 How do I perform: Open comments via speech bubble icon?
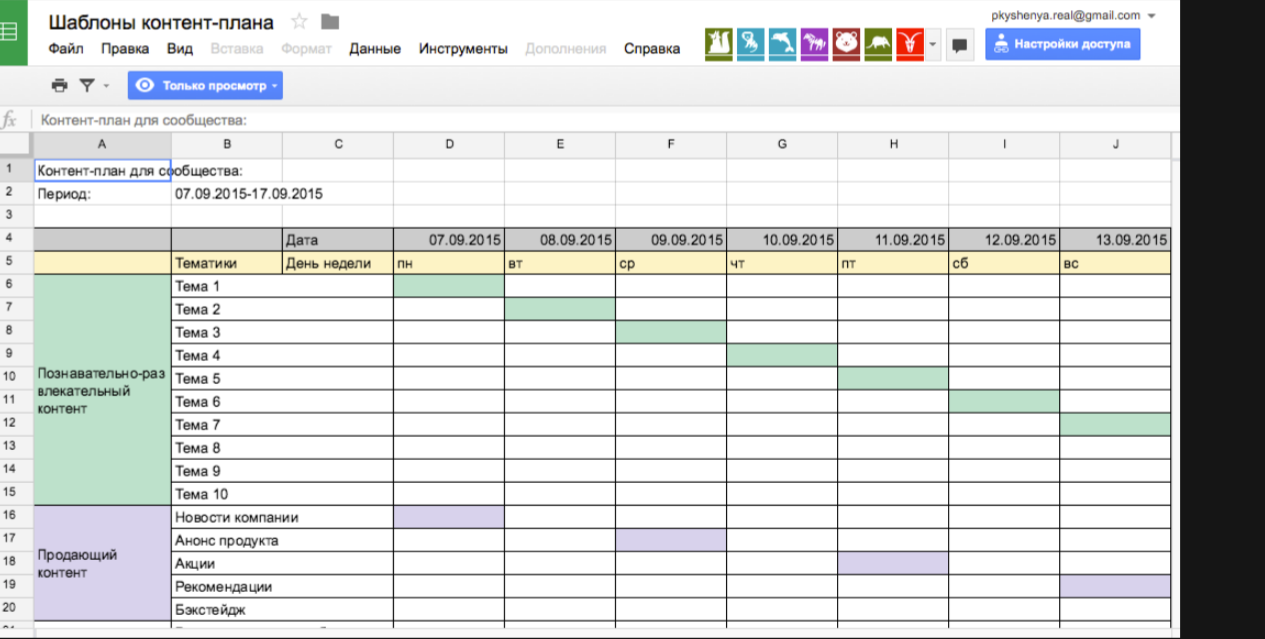tap(960, 45)
